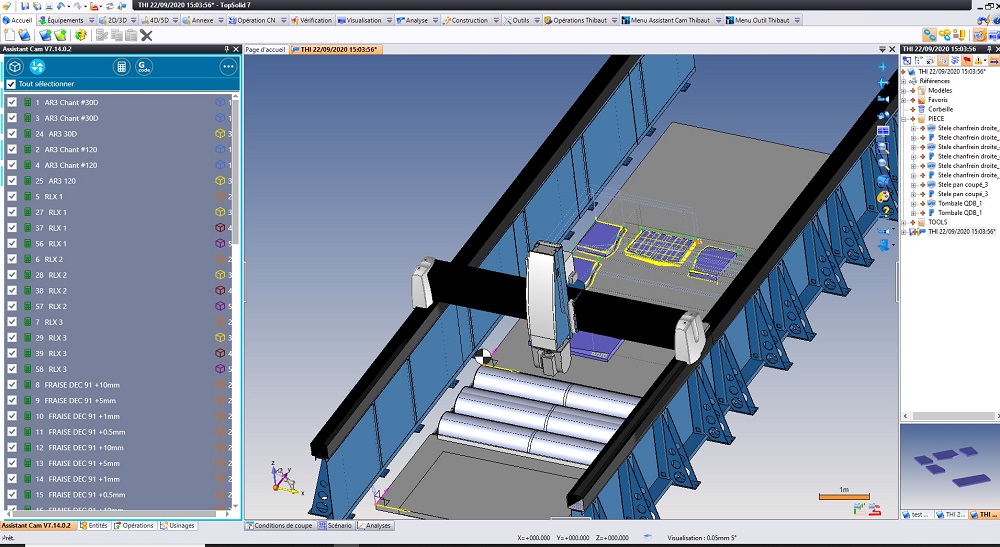1000x547 pixels.
Task: Uncheck the AR3 Chant #30D operation 1 checkbox
Action: [x=12, y=102]
